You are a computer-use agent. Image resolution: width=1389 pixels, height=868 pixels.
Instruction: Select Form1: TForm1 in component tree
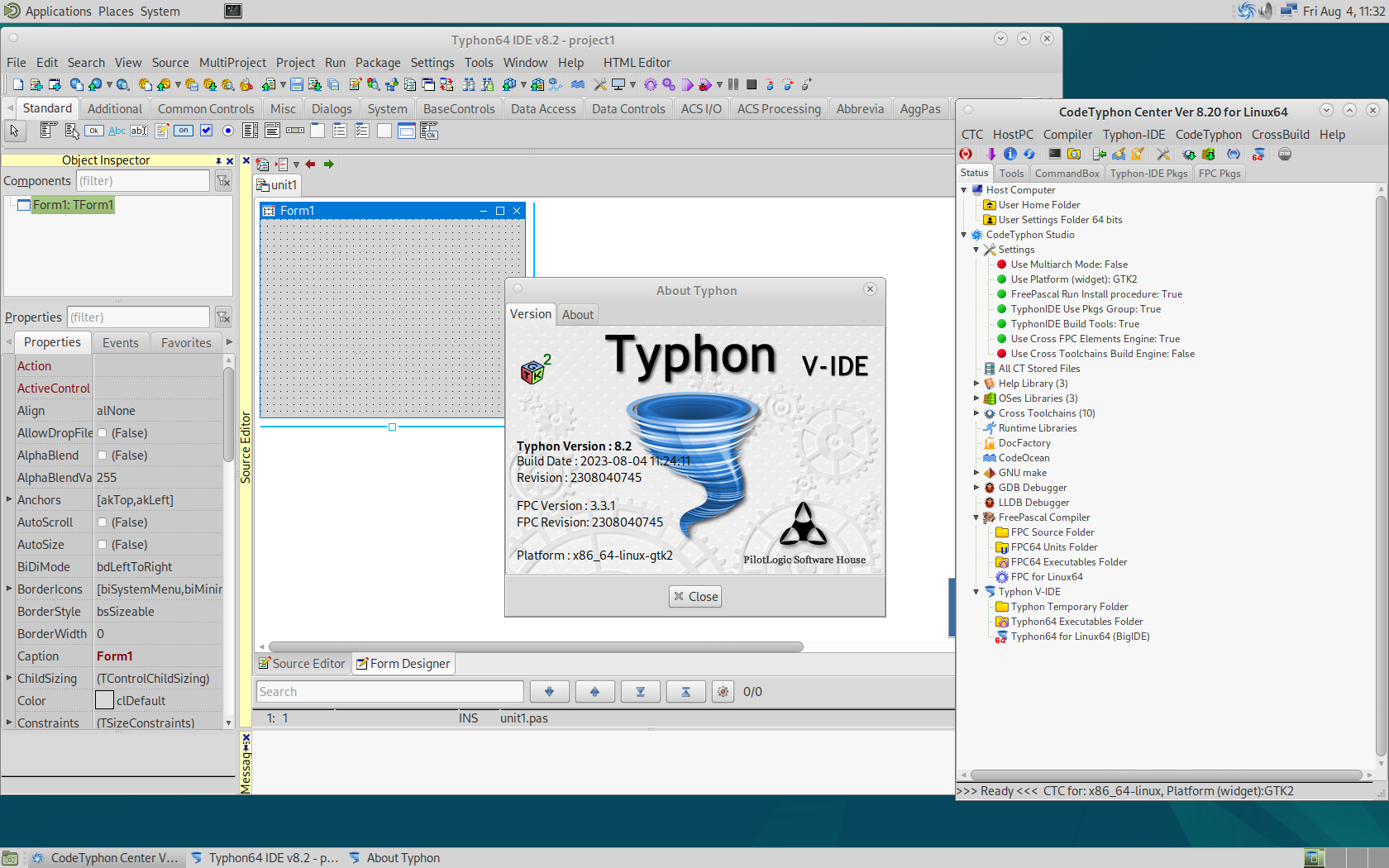(73, 205)
